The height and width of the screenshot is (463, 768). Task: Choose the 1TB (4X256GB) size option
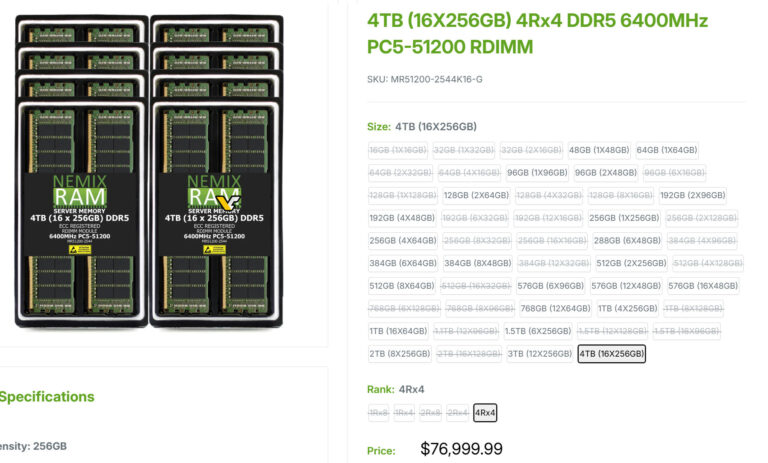(628, 308)
